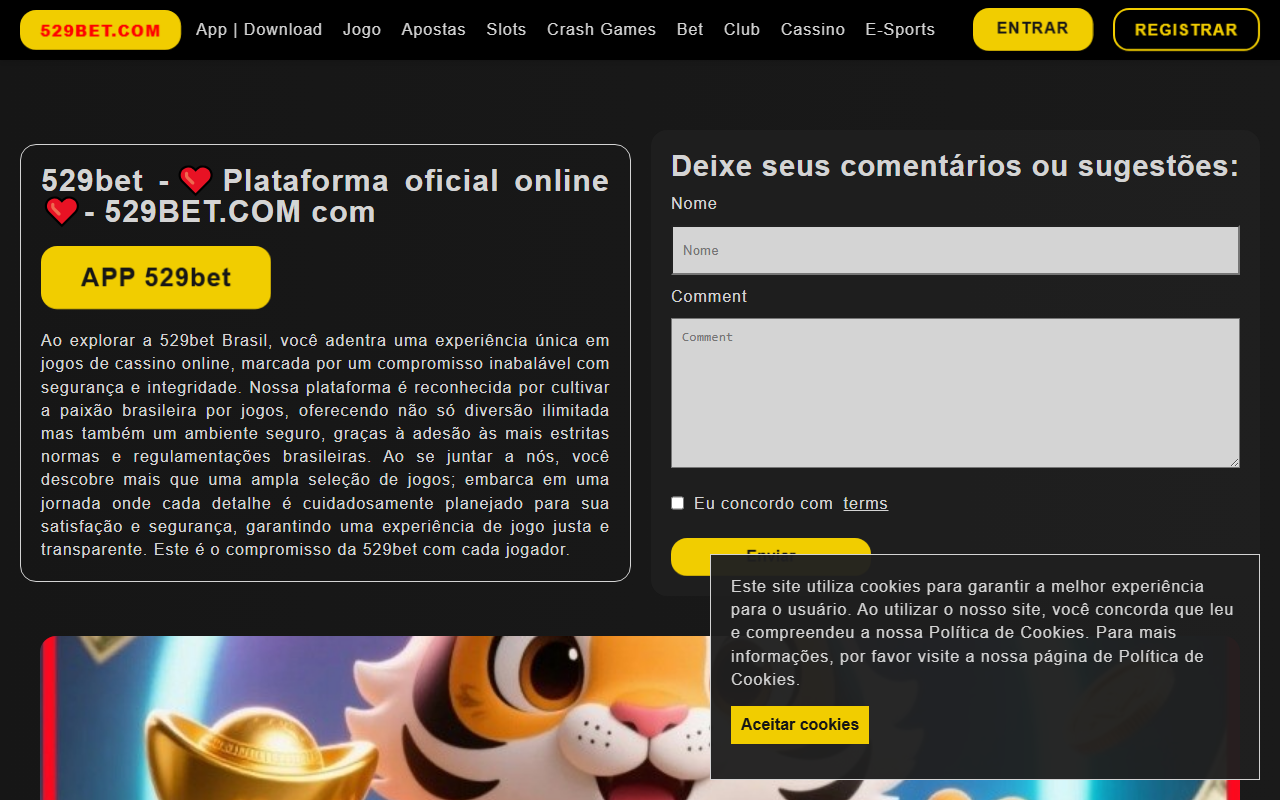
Task: Open the Jogo menu item
Action: pyautogui.click(x=362, y=30)
